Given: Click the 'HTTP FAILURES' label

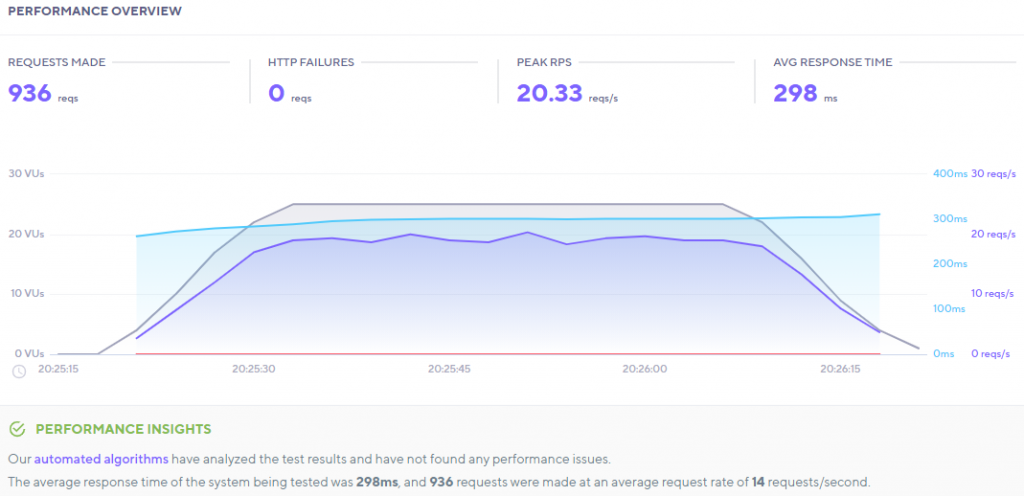Looking at the screenshot, I should tap(311, 62).
